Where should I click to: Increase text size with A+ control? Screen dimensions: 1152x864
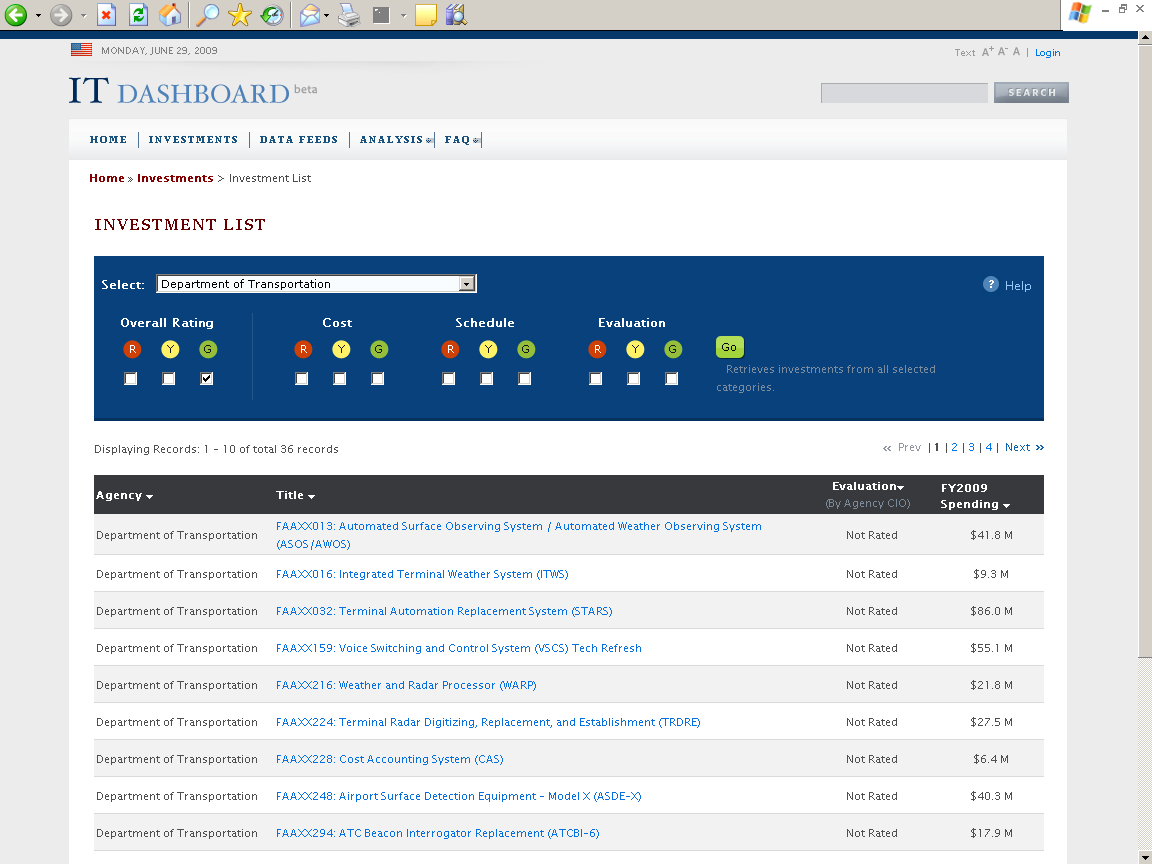tap(987, 52)
